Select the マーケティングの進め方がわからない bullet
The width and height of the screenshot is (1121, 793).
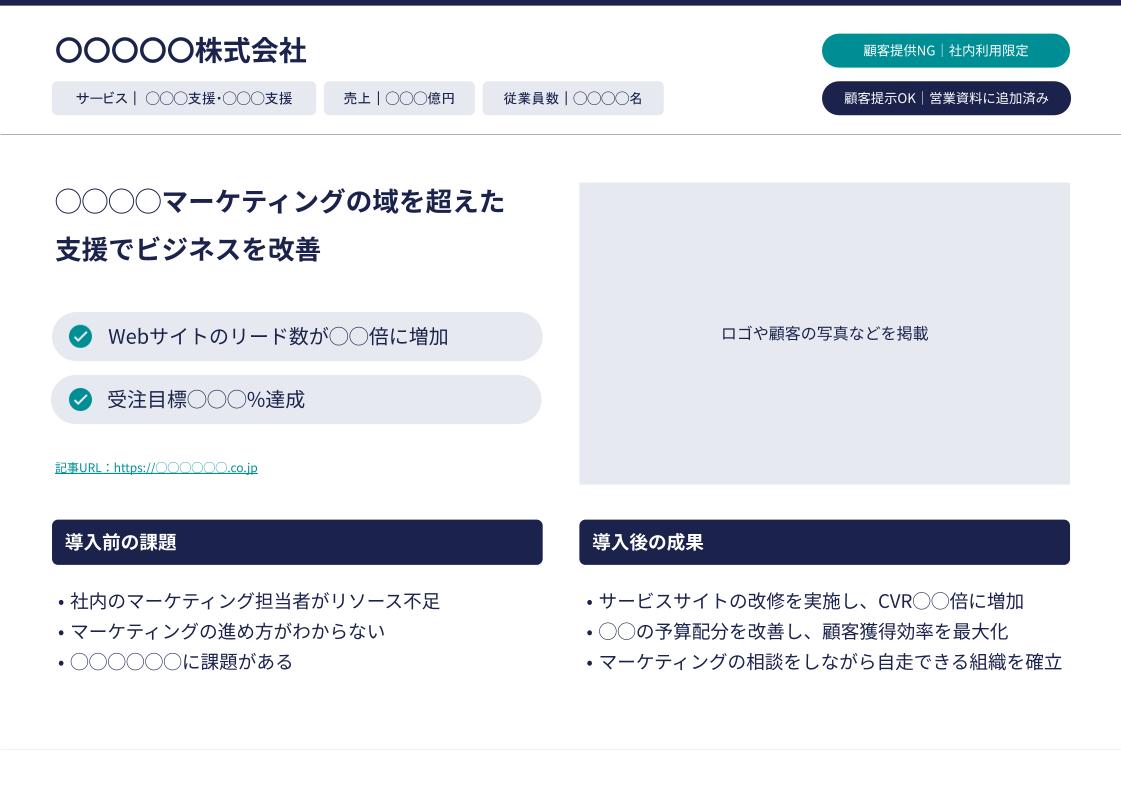[x=227, y=631]
